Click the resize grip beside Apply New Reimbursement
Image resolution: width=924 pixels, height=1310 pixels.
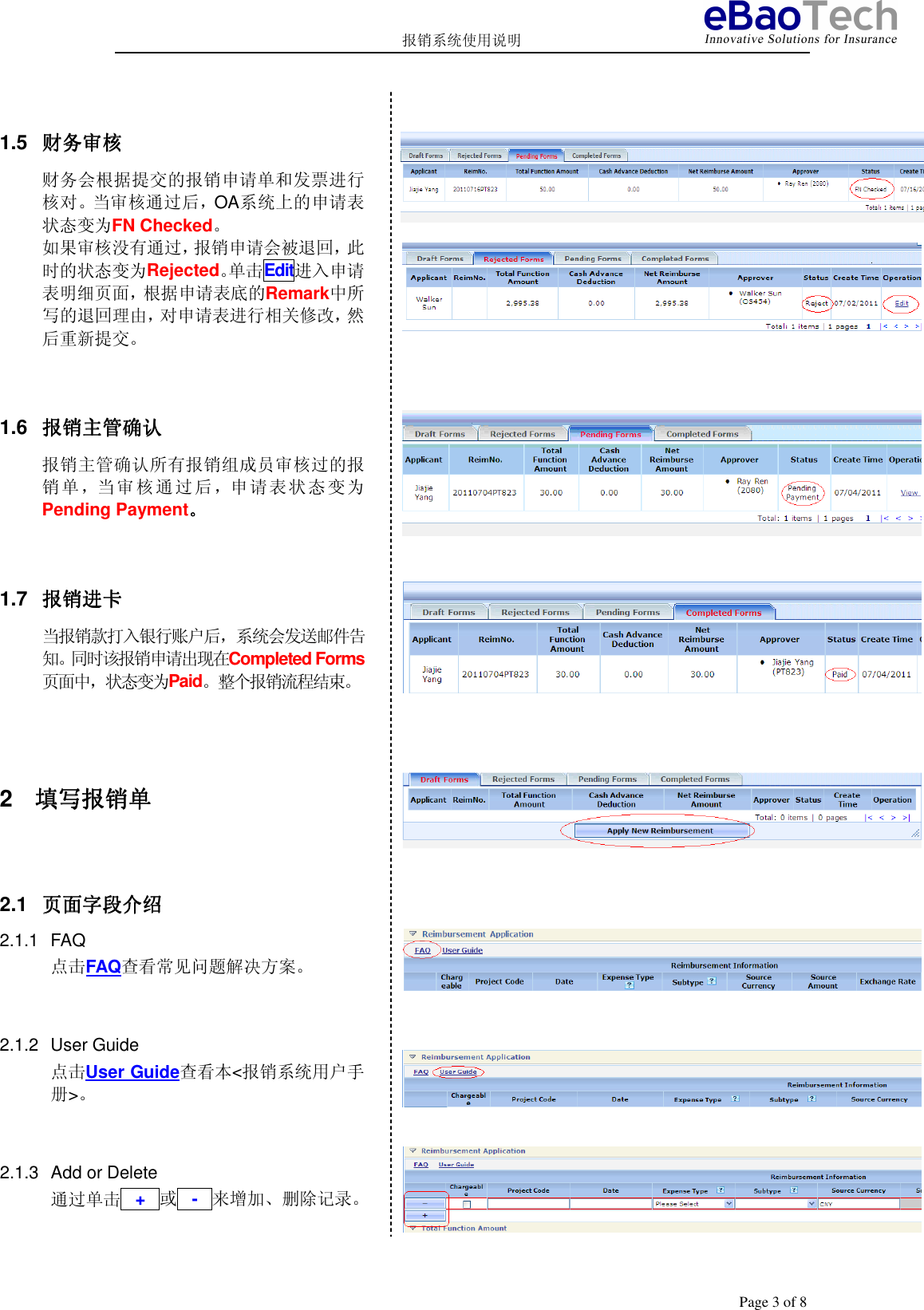tap(915, 833)
